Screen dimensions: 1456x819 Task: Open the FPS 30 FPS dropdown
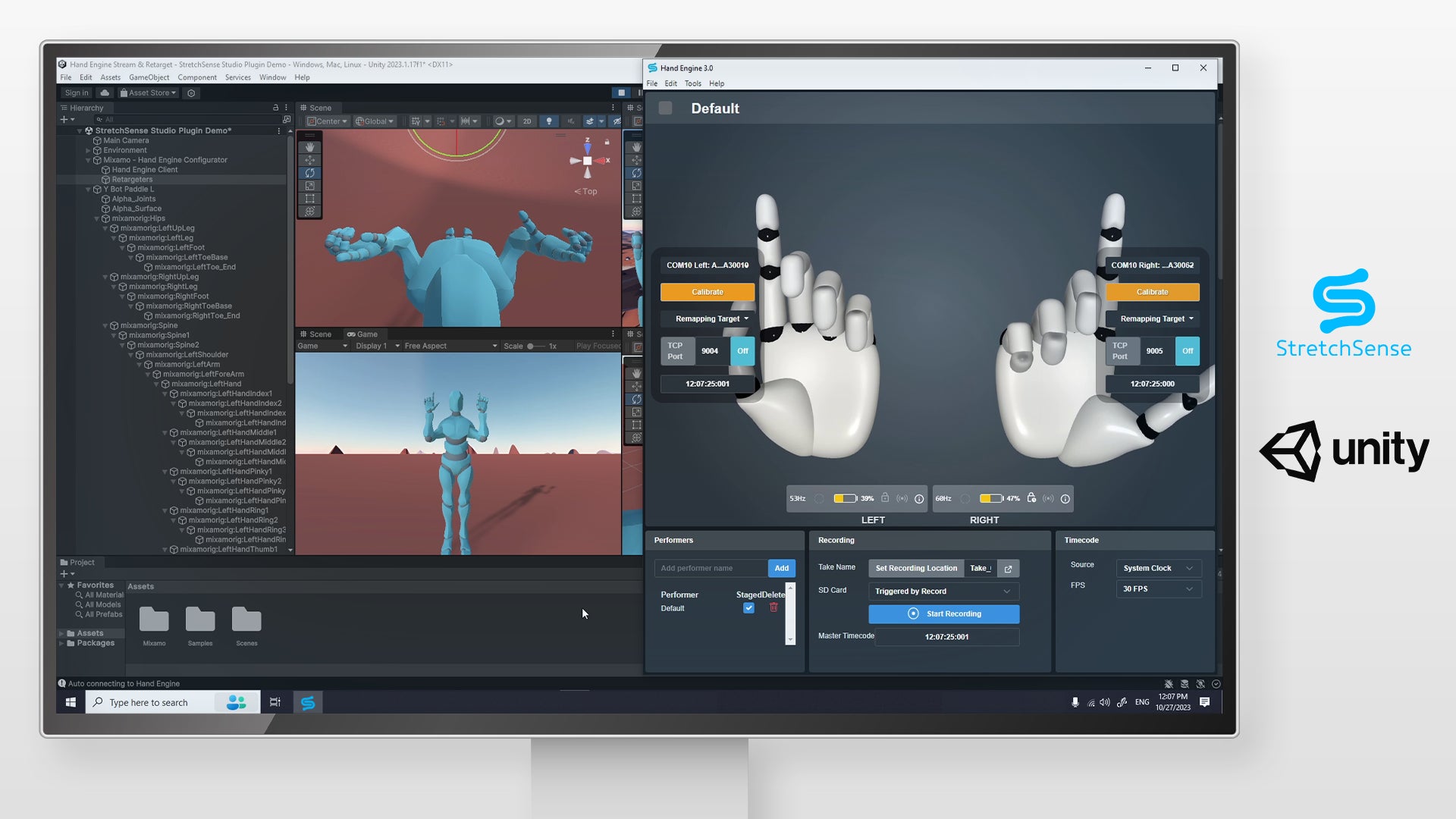(x=1157, y=589)
